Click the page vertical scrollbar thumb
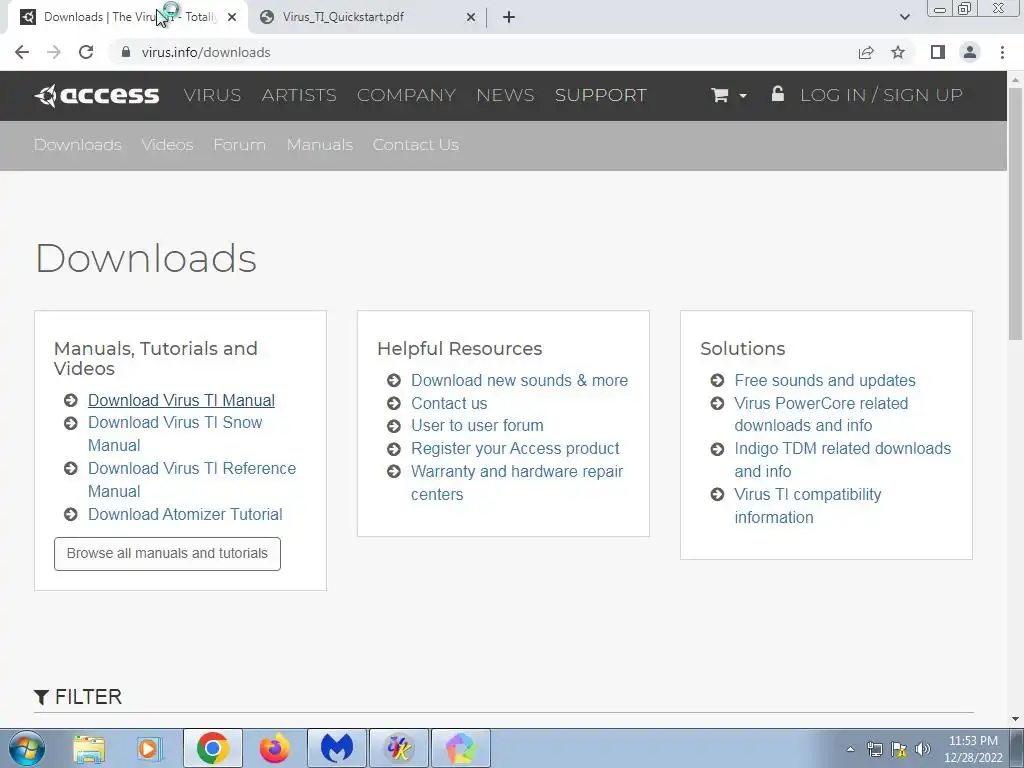 tap(1015, 212)
